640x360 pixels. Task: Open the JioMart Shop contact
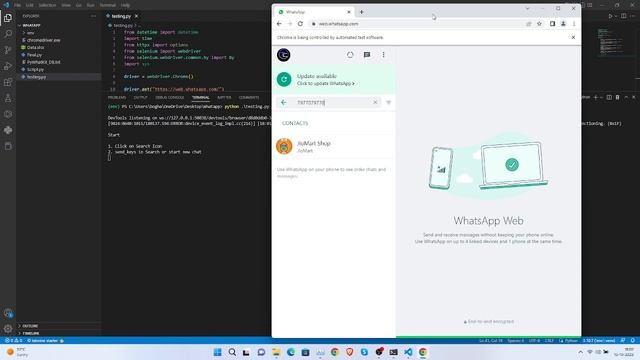[333, 146]
